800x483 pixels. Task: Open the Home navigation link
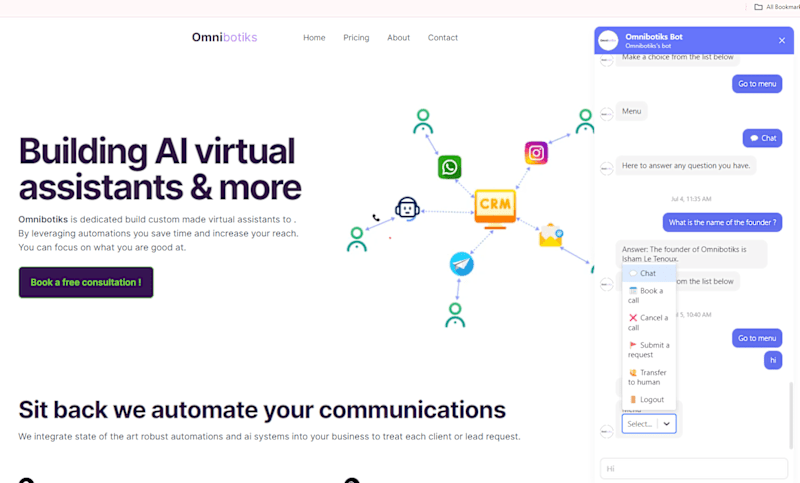tap(314, 38)
